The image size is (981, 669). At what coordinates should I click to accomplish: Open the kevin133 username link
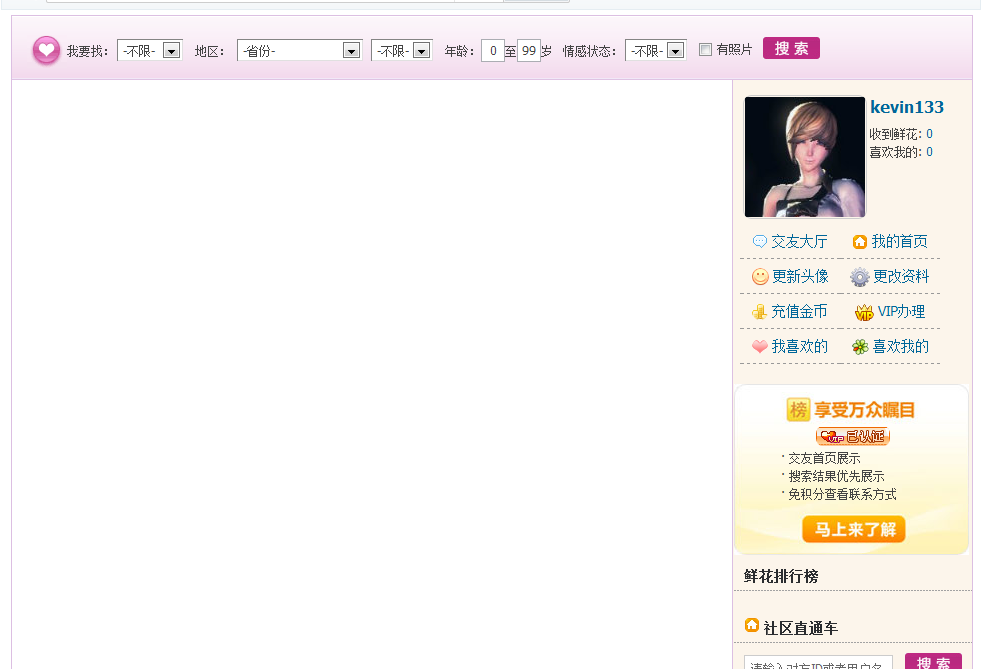coord(906,108)
